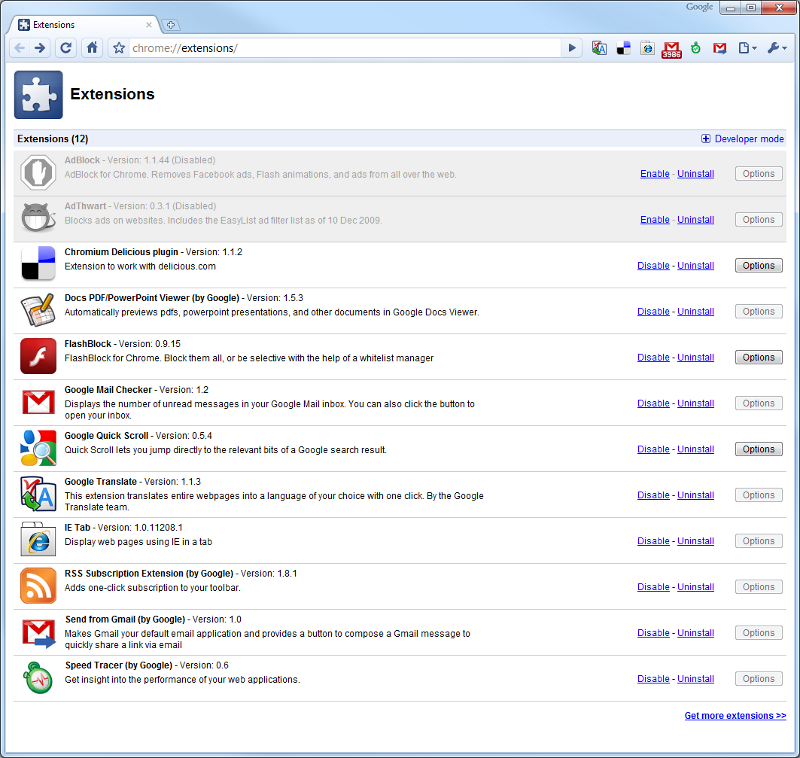
Task: Open FlashBlock Options
Action: click(x=759, y=358)
